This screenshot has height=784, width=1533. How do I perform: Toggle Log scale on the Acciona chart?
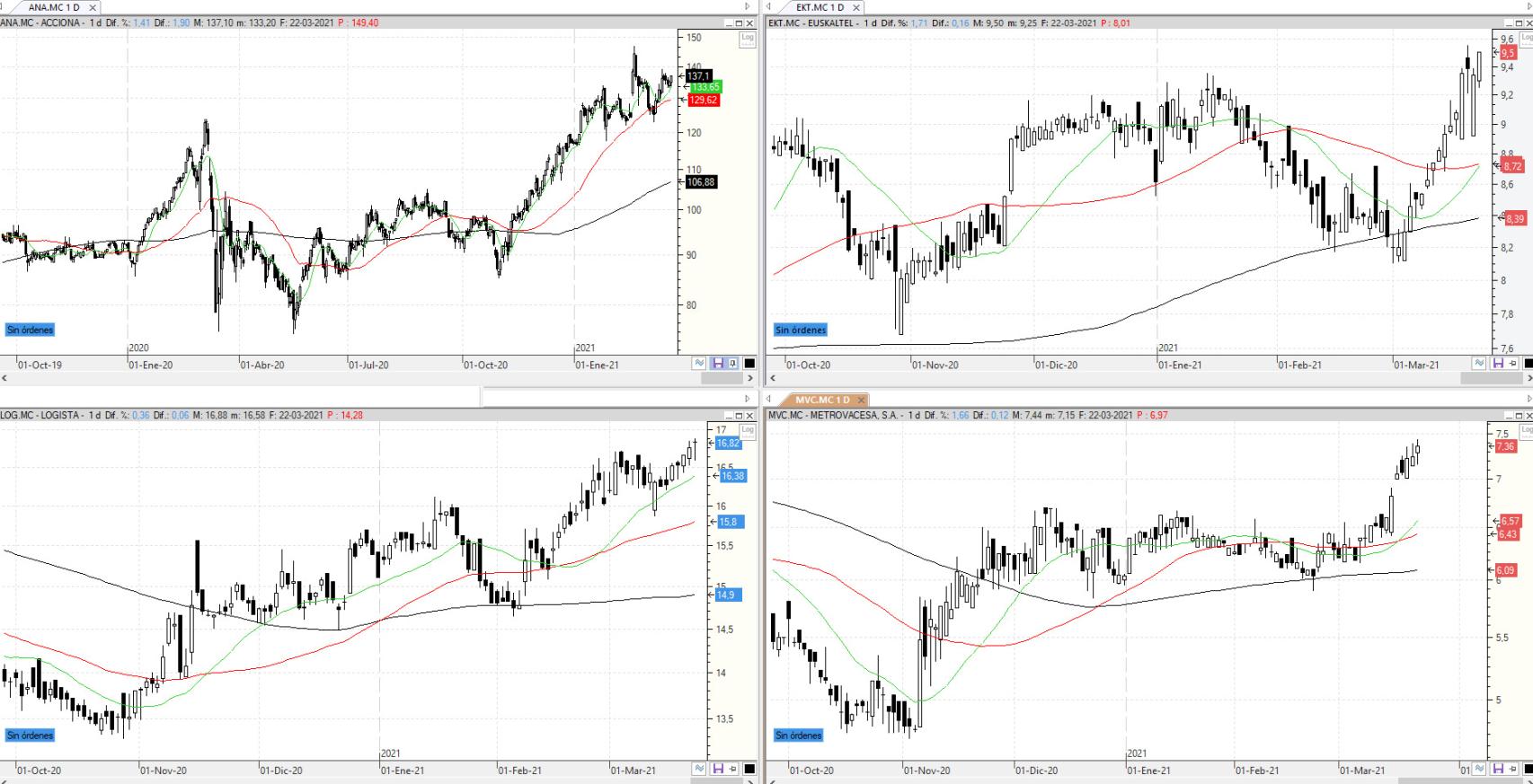[x=748, y=38]
